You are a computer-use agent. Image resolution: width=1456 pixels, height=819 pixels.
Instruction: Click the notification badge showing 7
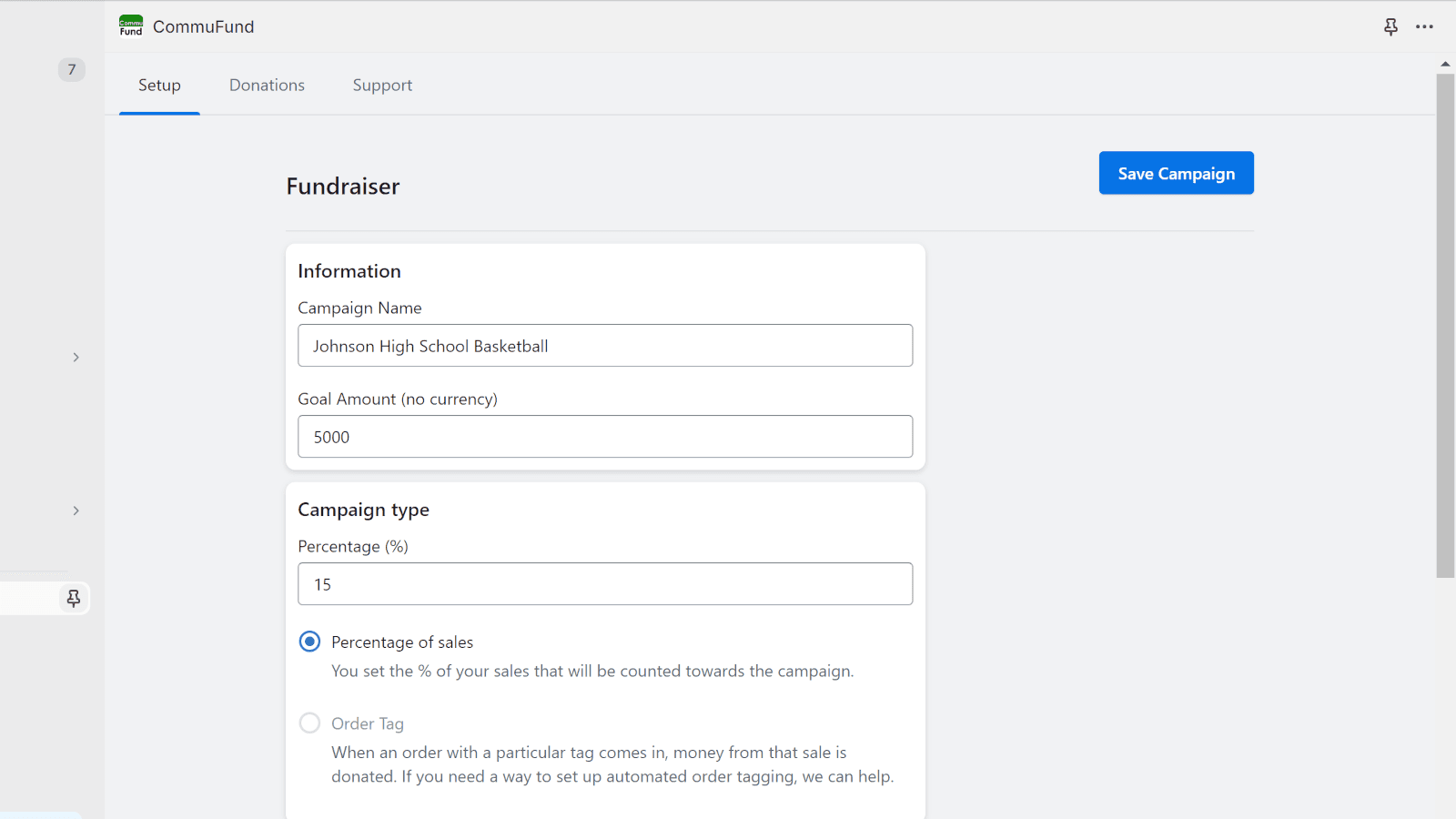tap(72, 70)
